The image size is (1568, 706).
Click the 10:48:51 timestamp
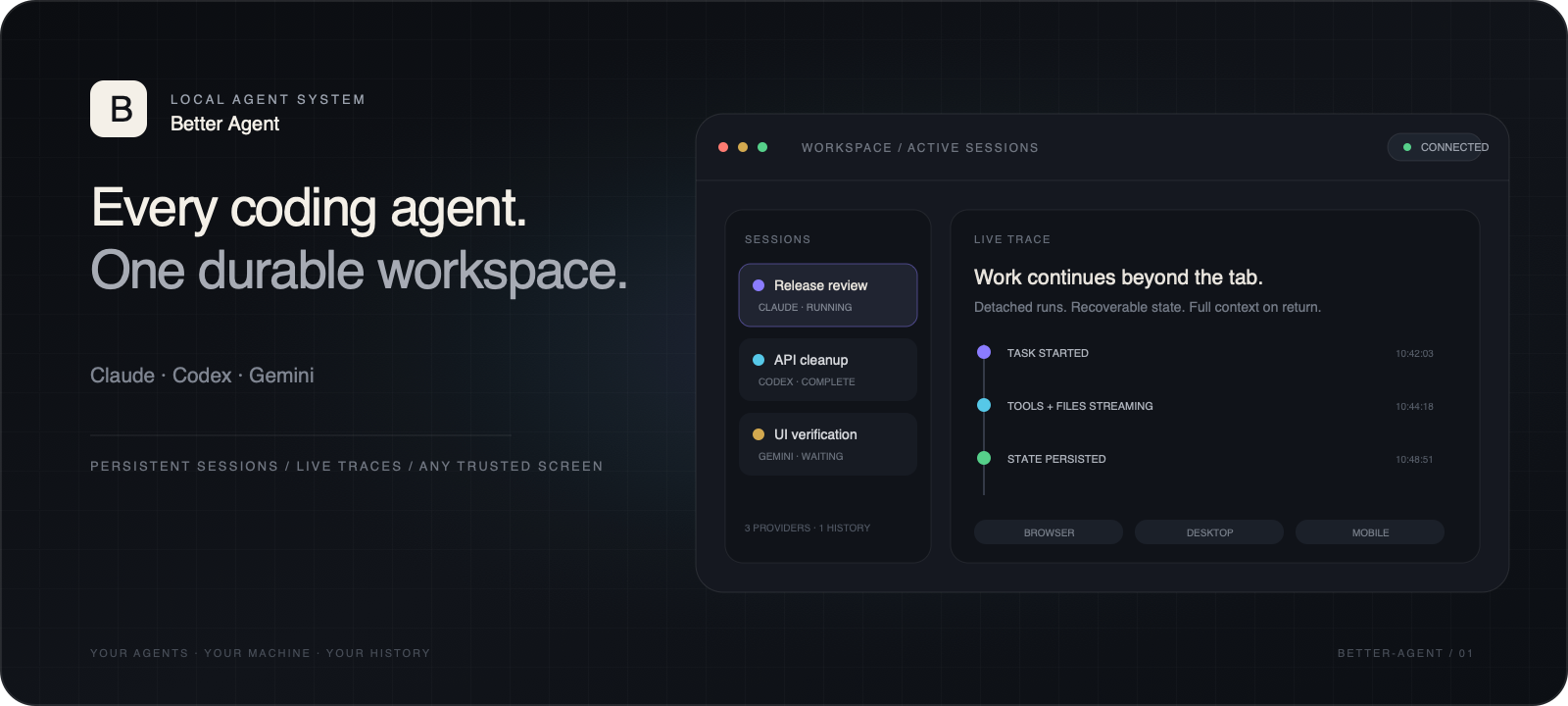(1414, 459)
